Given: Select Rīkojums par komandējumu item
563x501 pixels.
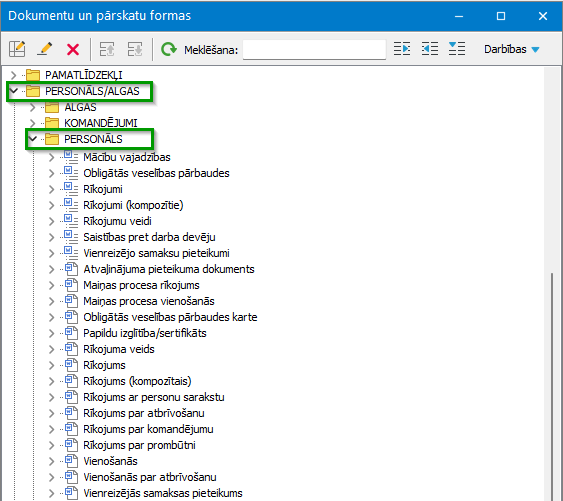Looking at the screenshot, I should (148, 429).
